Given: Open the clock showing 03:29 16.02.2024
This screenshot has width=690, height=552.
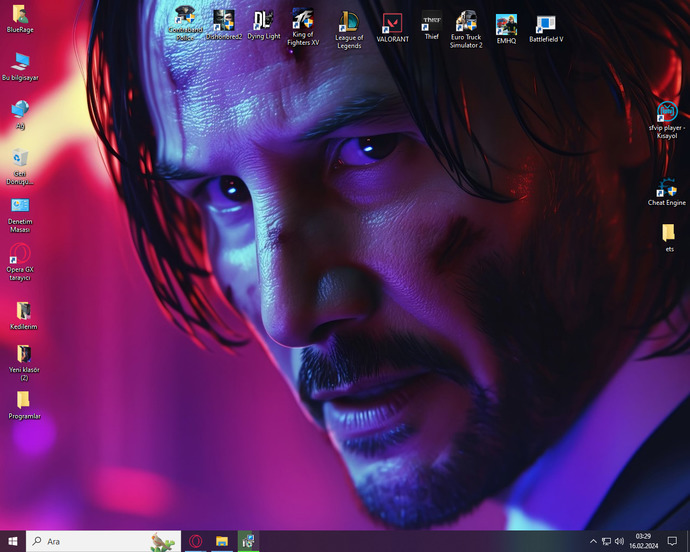Looking at the screenshot, I should (x=643, y=541).
